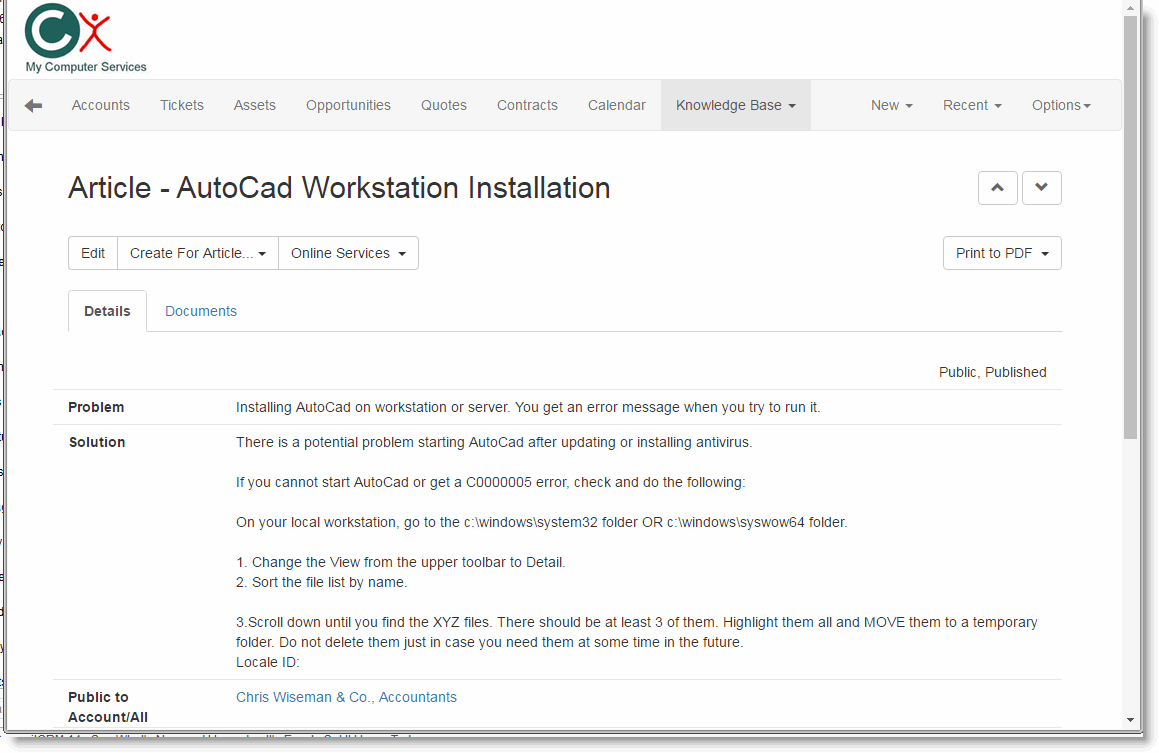Open the Knowledge Base dropdown menu
This screenshot has height=753, width=1159.
(x=735, y=106)
